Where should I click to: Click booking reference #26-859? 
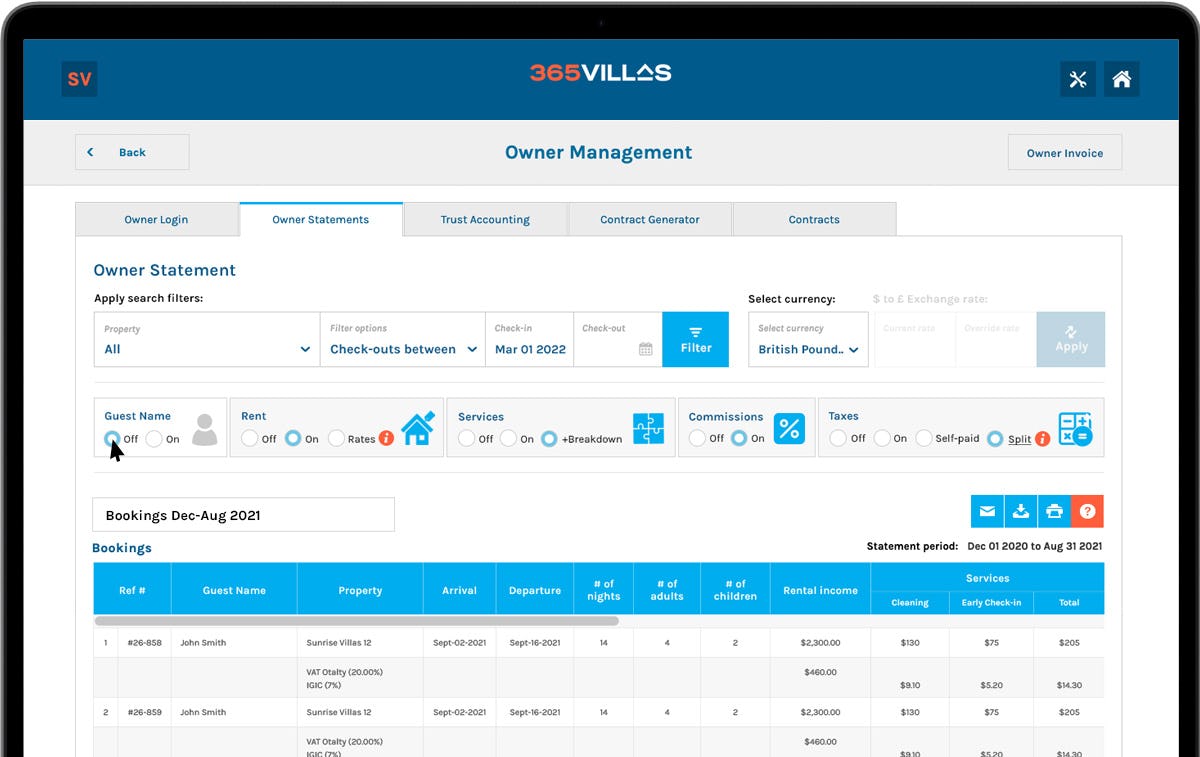tap(143, 712)
